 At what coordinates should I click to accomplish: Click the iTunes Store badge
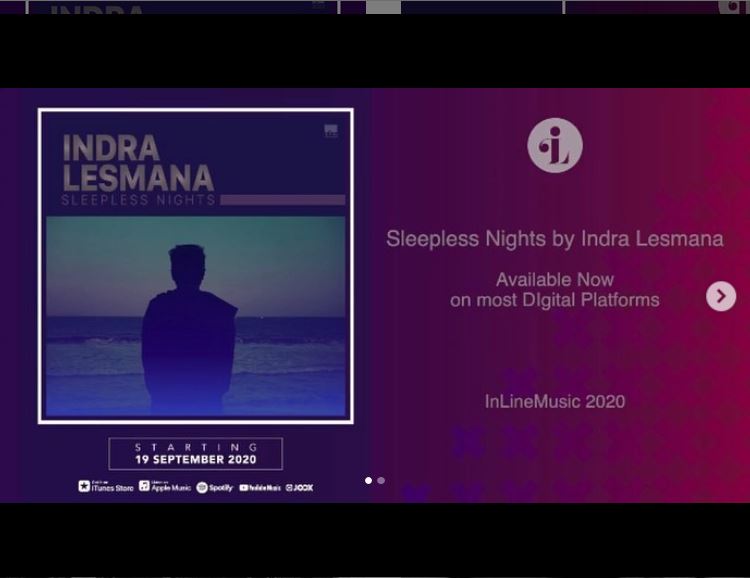click(106, 487)
